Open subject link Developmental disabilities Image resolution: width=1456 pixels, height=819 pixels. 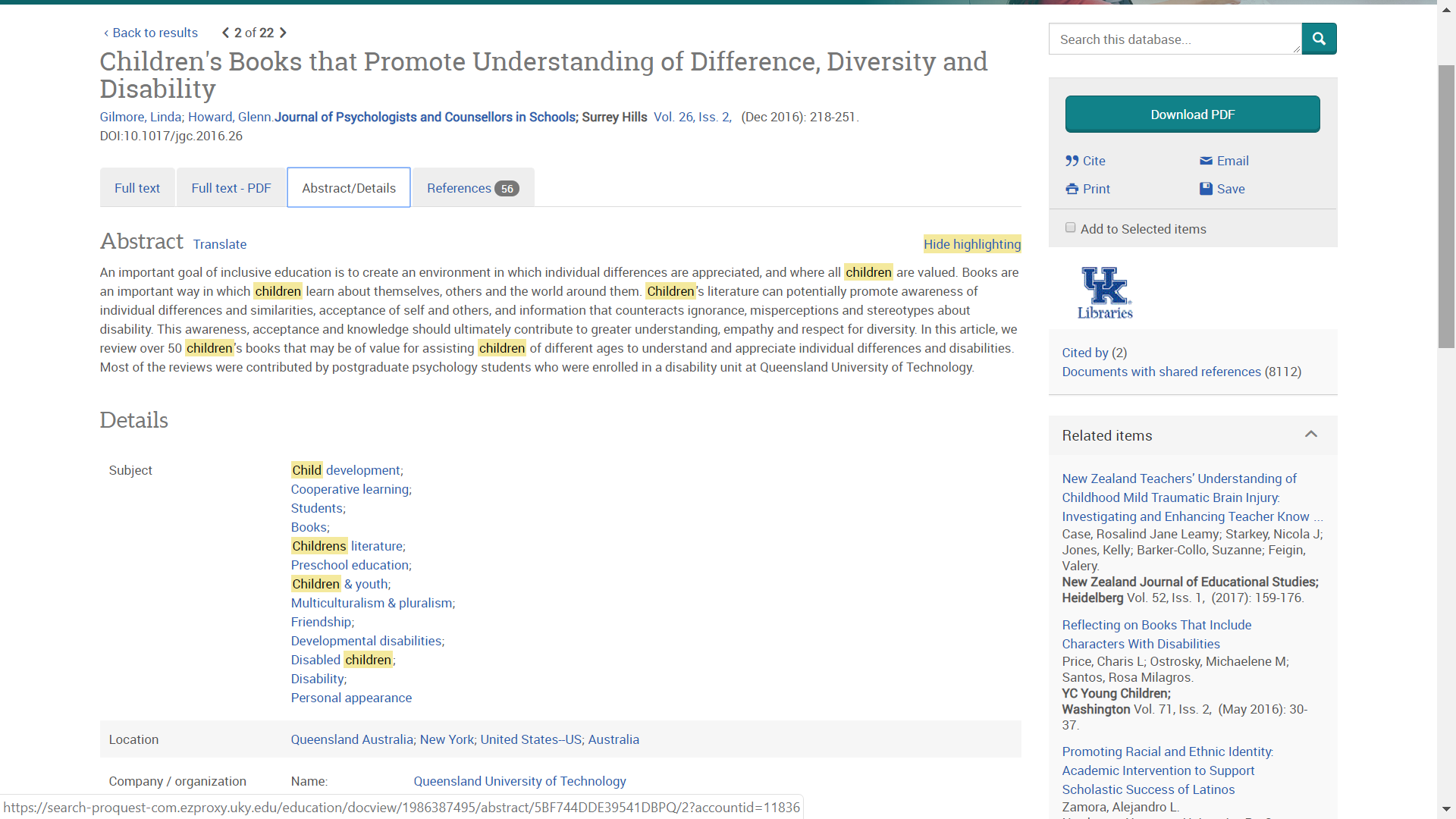[367, 641]
